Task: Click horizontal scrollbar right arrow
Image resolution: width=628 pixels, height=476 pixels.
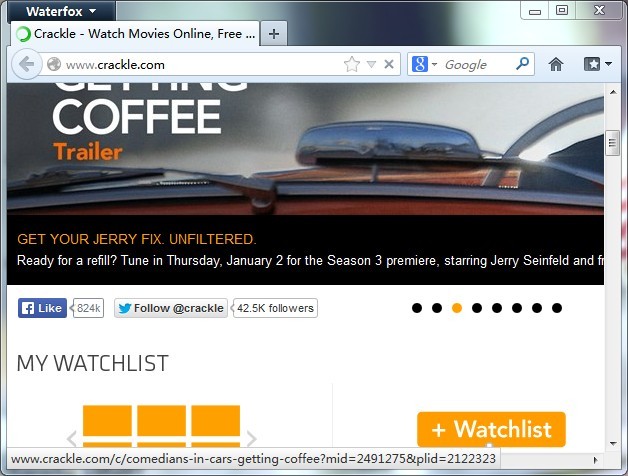Action: (596, 460)
